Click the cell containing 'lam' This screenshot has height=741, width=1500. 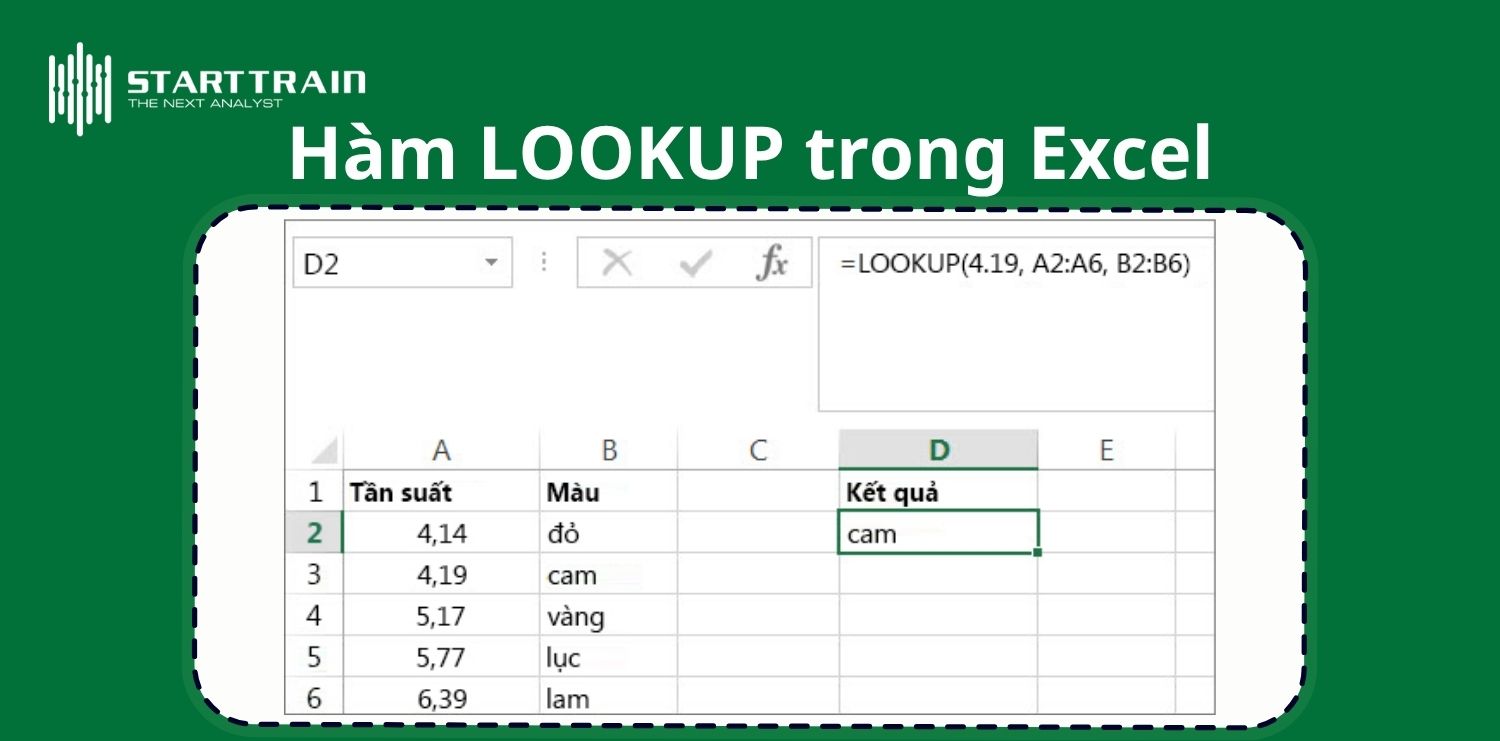tap(568, 699)
